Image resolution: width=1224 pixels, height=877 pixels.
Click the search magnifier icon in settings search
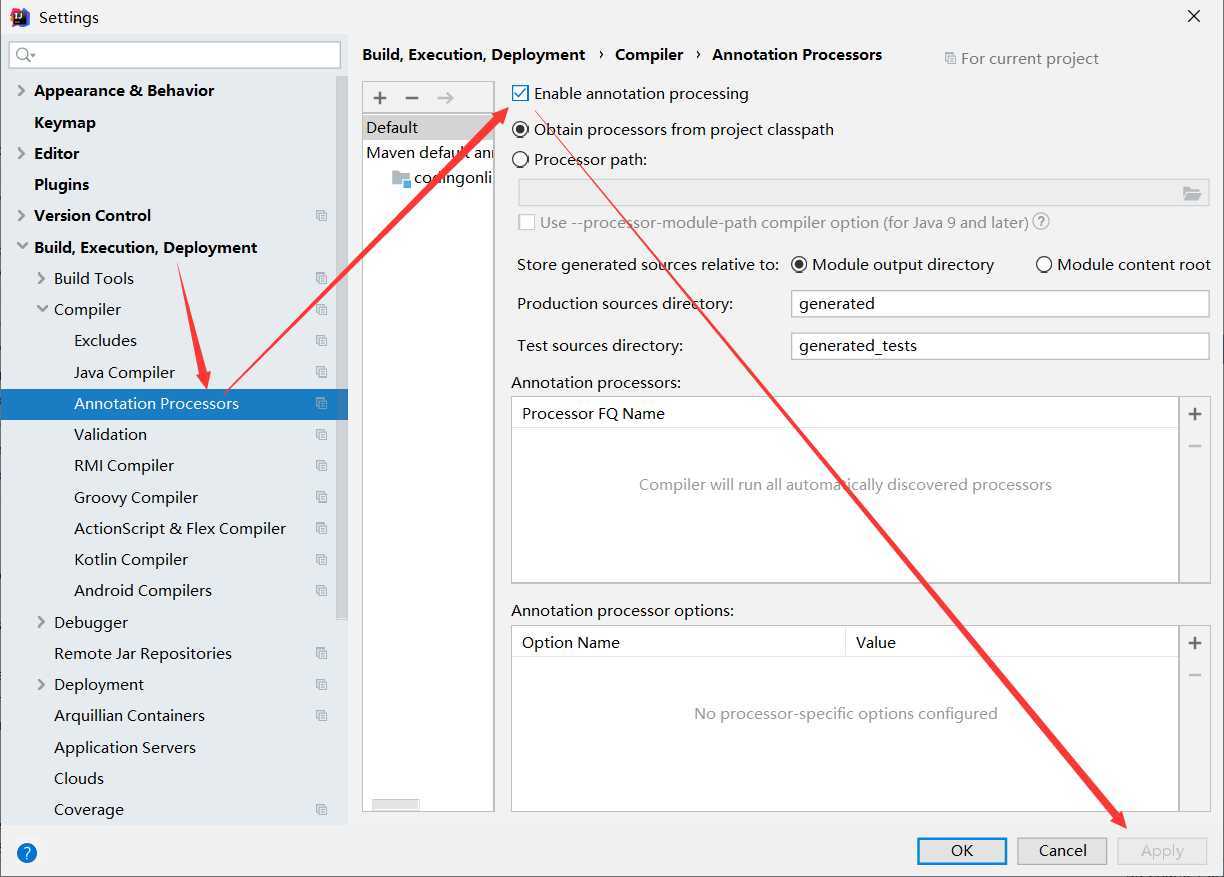coord(25,55)
